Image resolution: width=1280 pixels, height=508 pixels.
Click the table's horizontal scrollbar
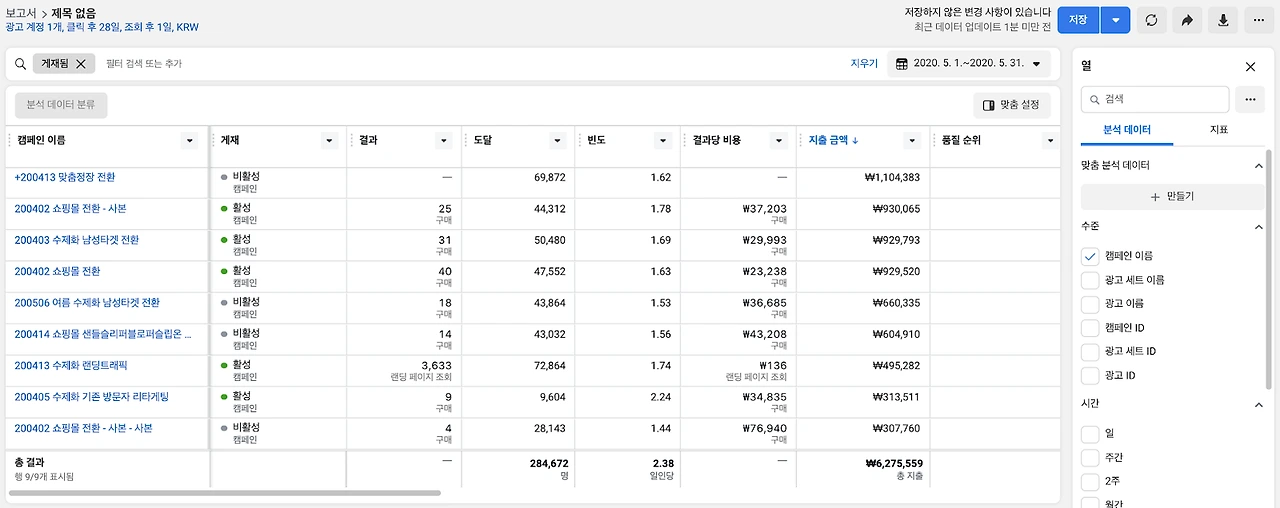225,493
